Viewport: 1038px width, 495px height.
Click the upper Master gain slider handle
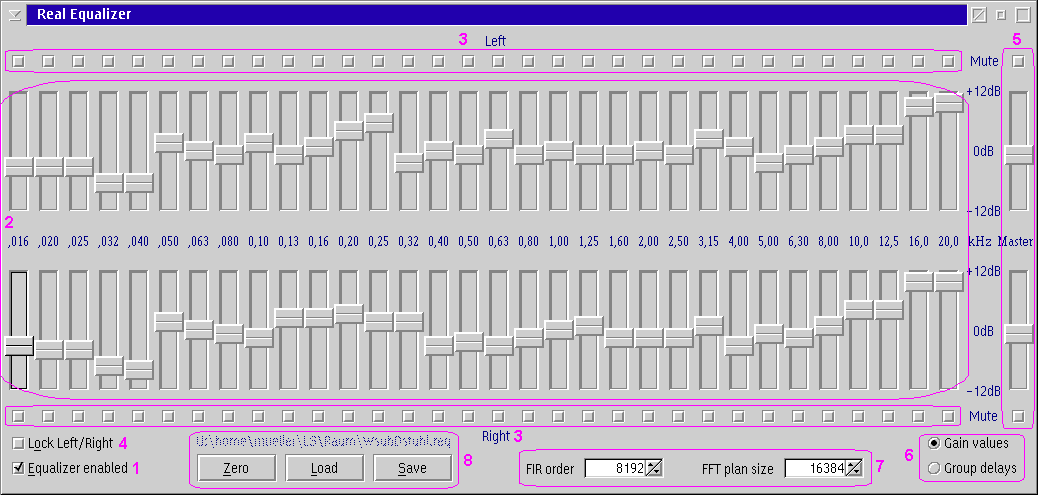point(1018,154)
